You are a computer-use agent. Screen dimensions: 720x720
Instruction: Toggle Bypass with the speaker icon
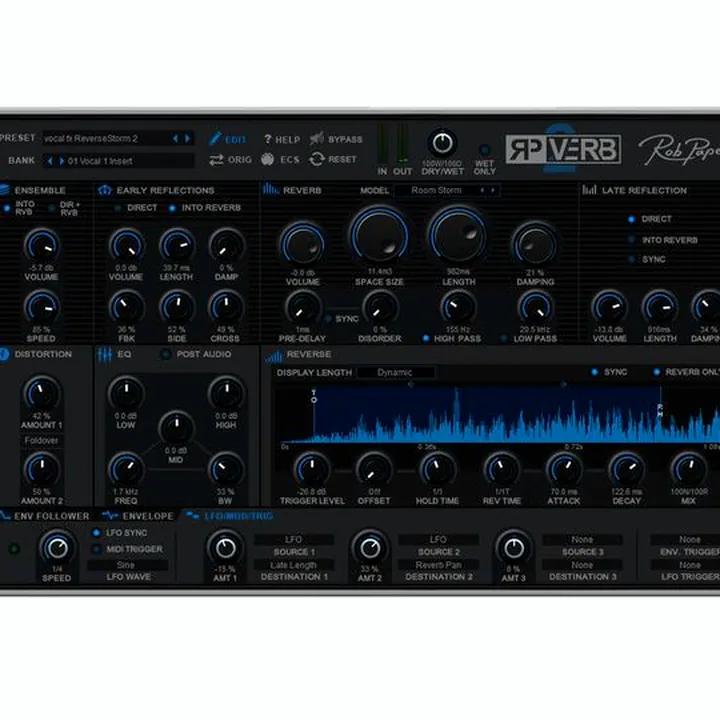316,138
